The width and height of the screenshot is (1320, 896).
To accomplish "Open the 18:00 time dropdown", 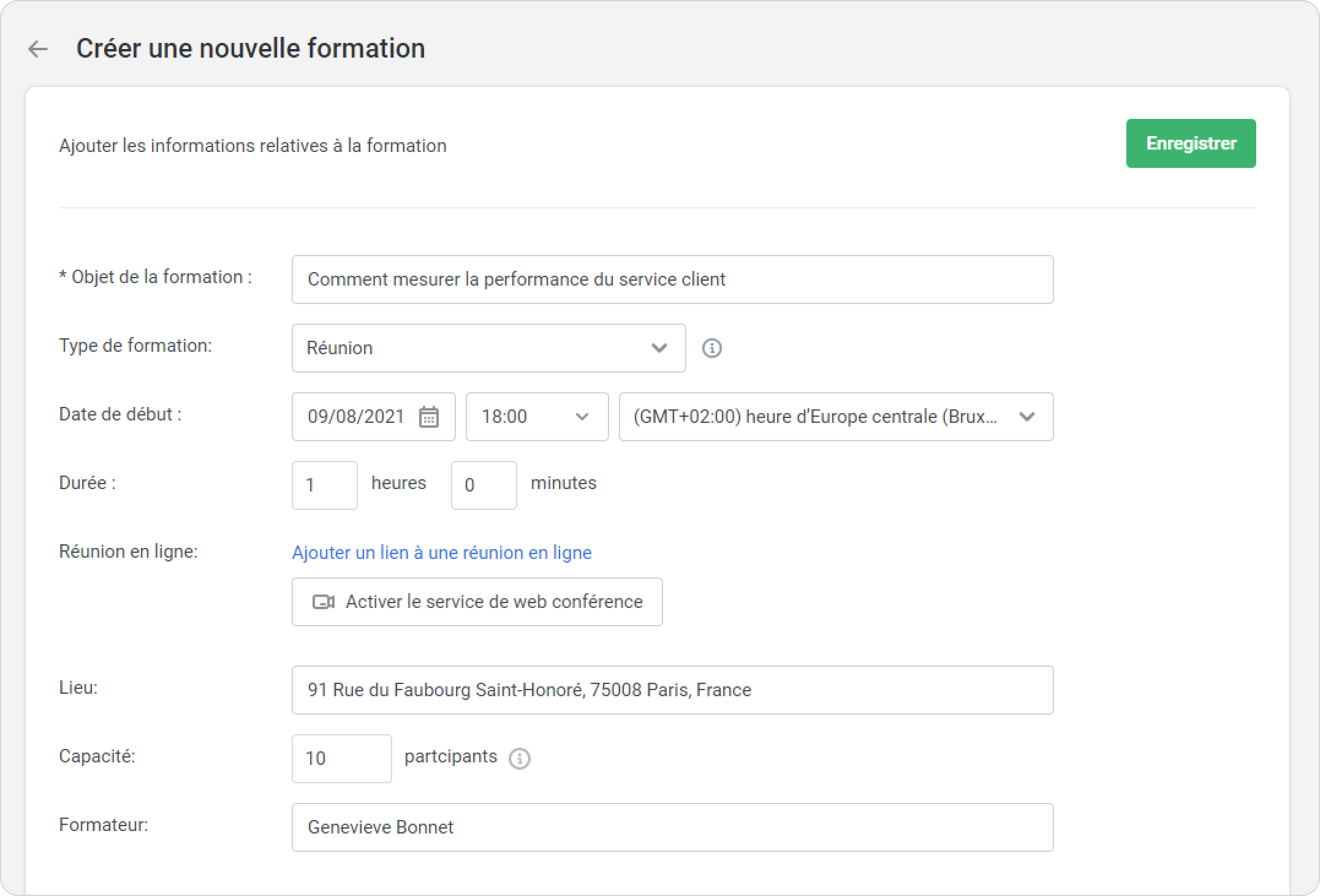I will point(537,417).
